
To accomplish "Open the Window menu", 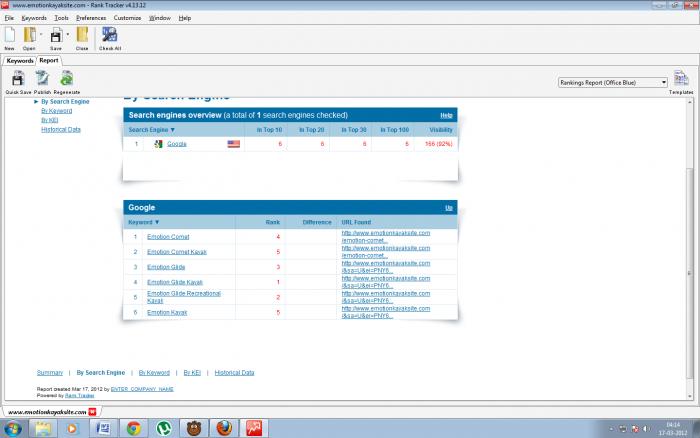I will (160, 18).
